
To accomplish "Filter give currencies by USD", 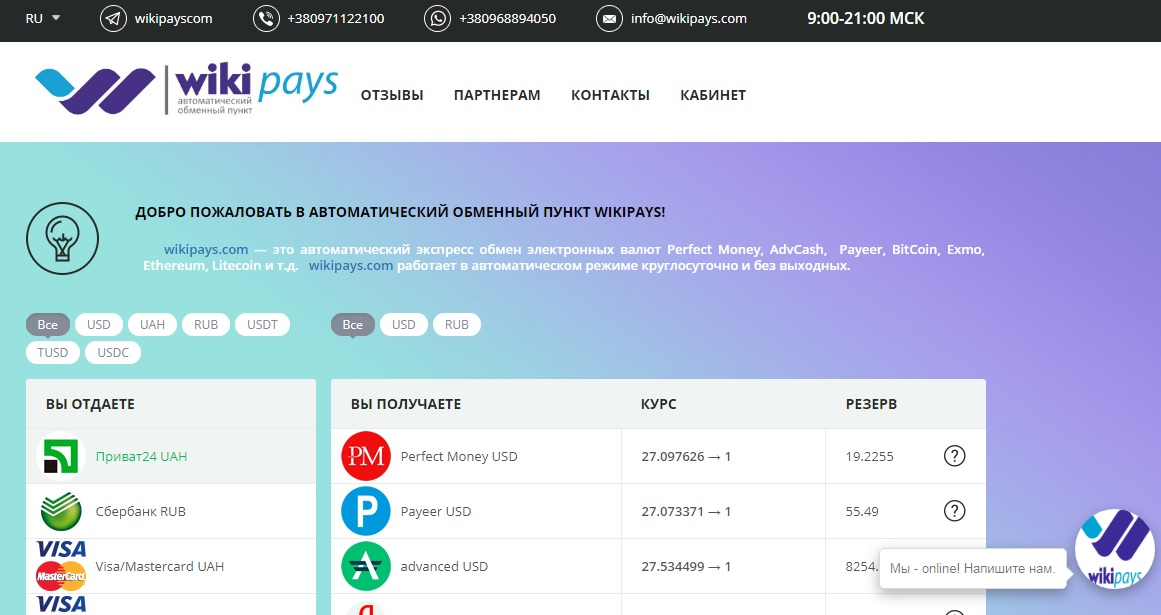I will [99, 325].
